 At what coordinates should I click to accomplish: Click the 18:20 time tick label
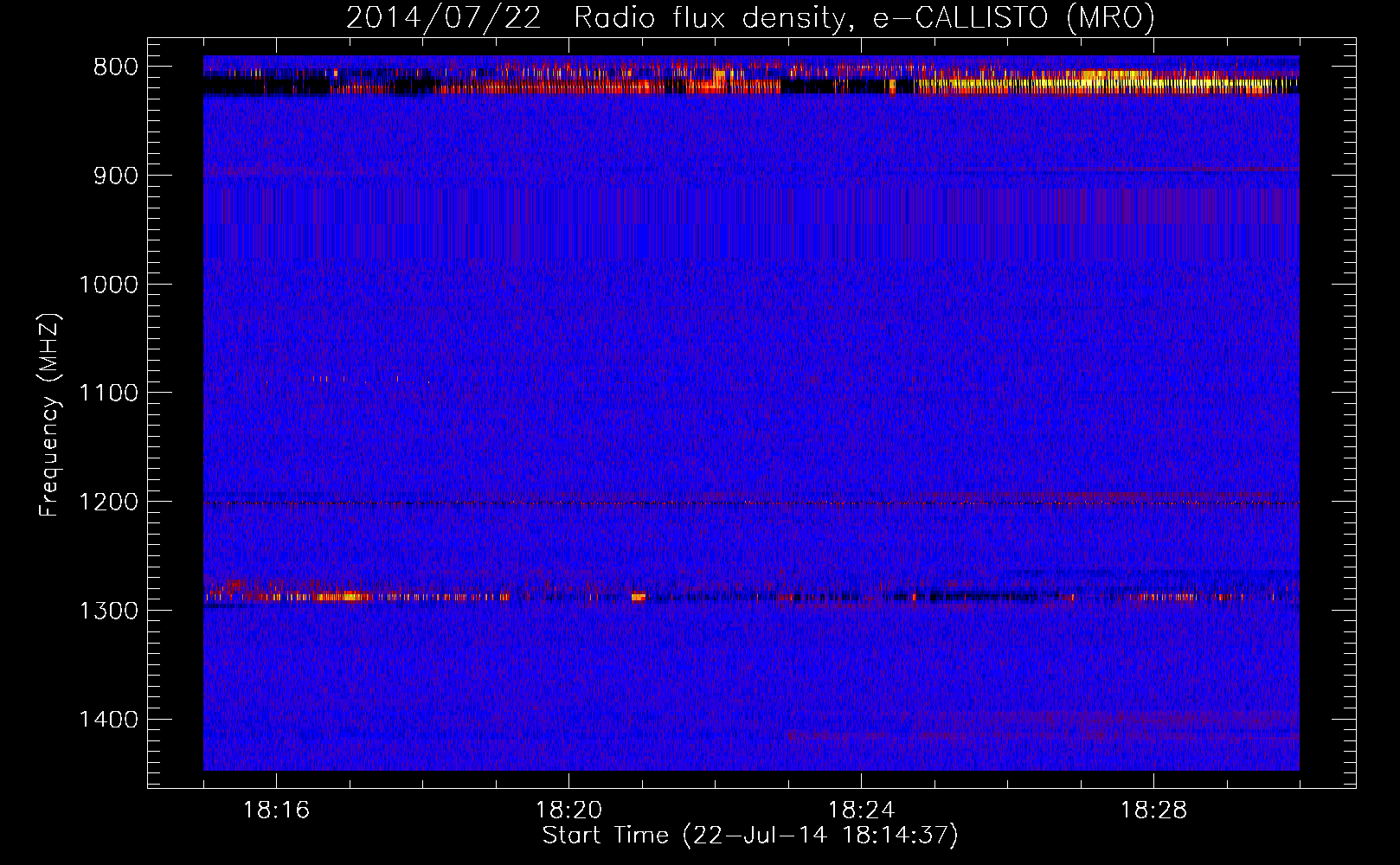pyautogui.click(x=568, y=811)
